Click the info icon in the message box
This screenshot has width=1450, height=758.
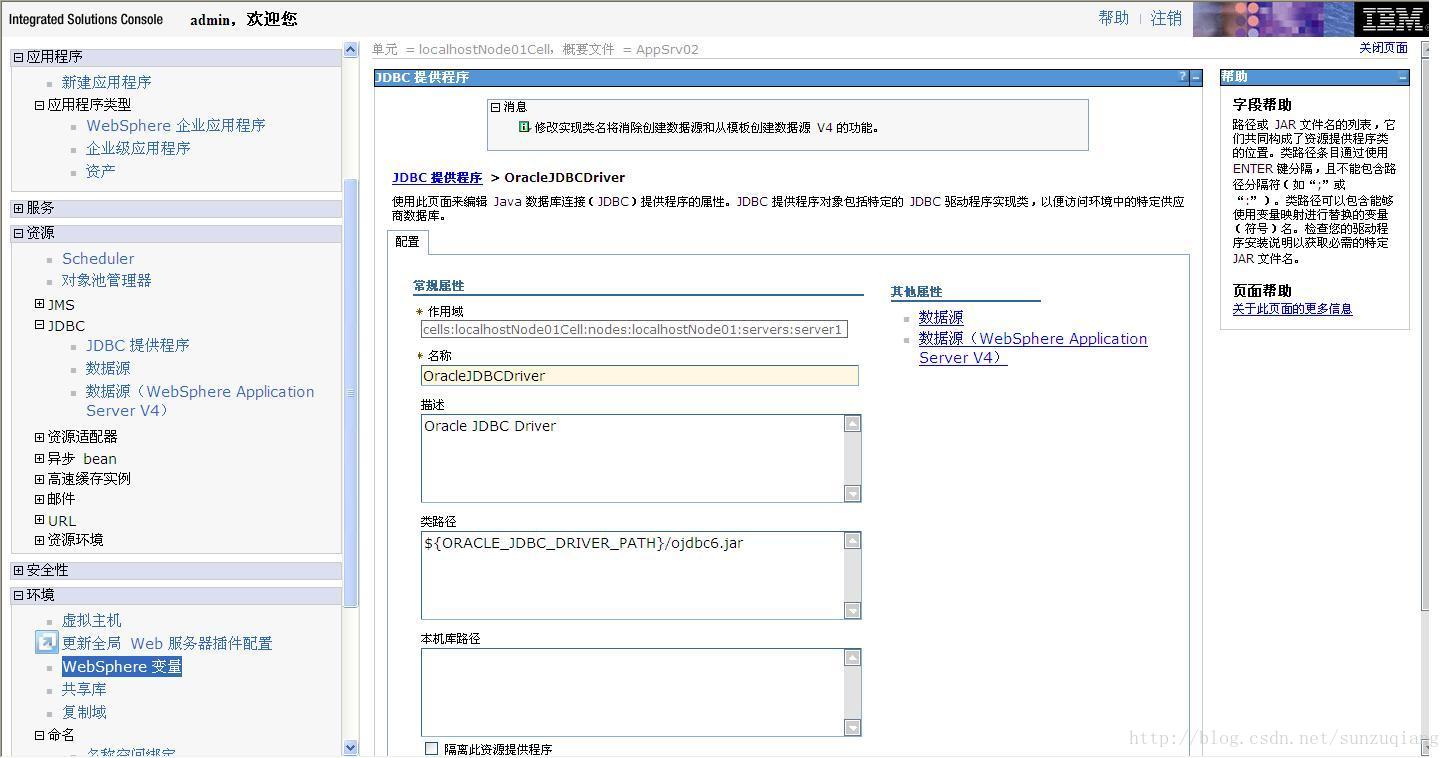tap(524, 127)
